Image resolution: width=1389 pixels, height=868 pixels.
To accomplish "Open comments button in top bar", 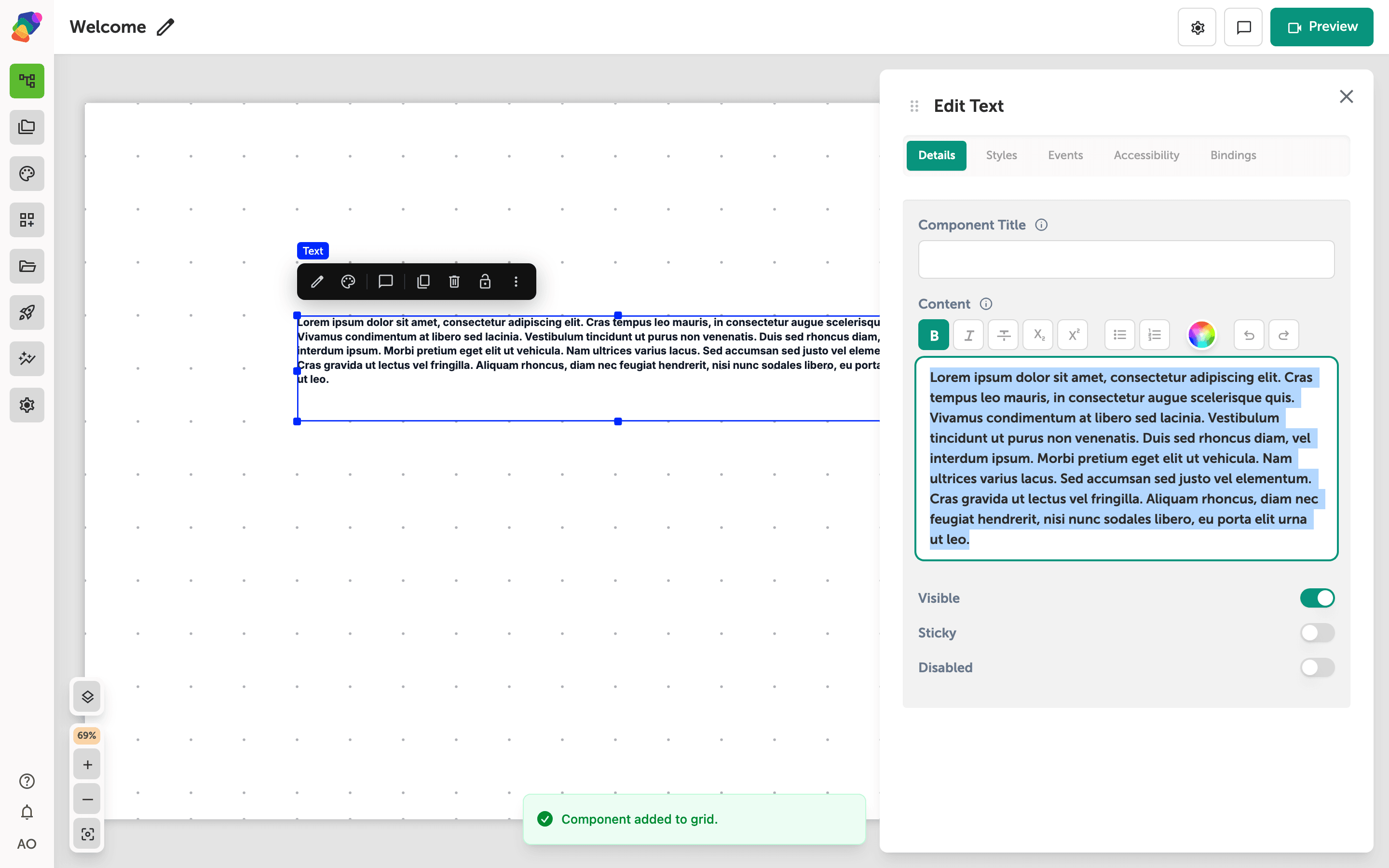I will (x=1243, y=27).
